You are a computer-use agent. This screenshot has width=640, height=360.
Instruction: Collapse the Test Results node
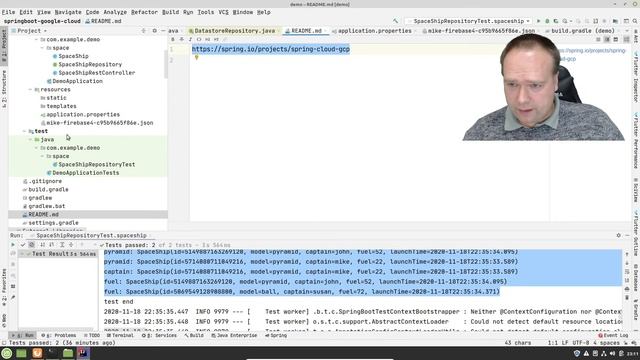[23, 254]
